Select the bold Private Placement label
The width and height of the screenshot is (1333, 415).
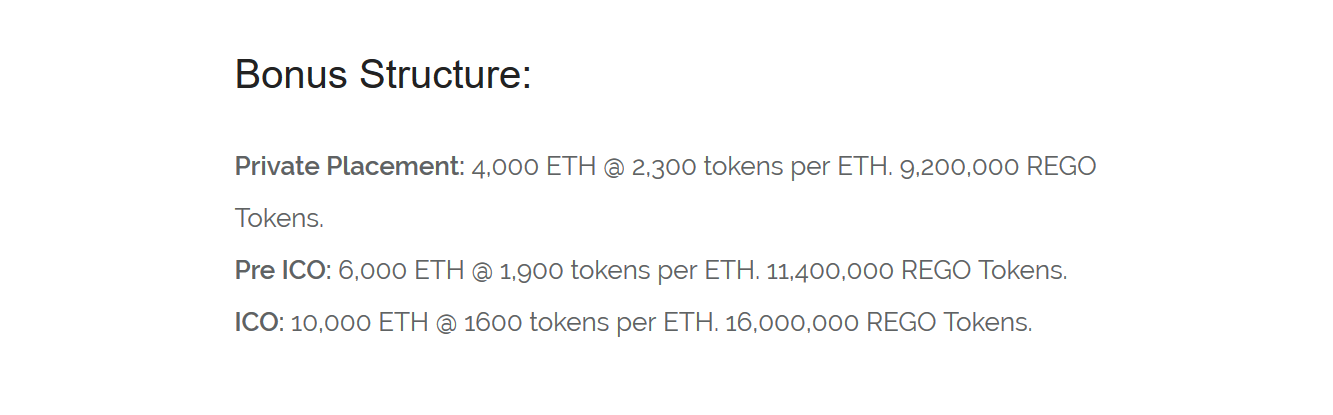350,167
